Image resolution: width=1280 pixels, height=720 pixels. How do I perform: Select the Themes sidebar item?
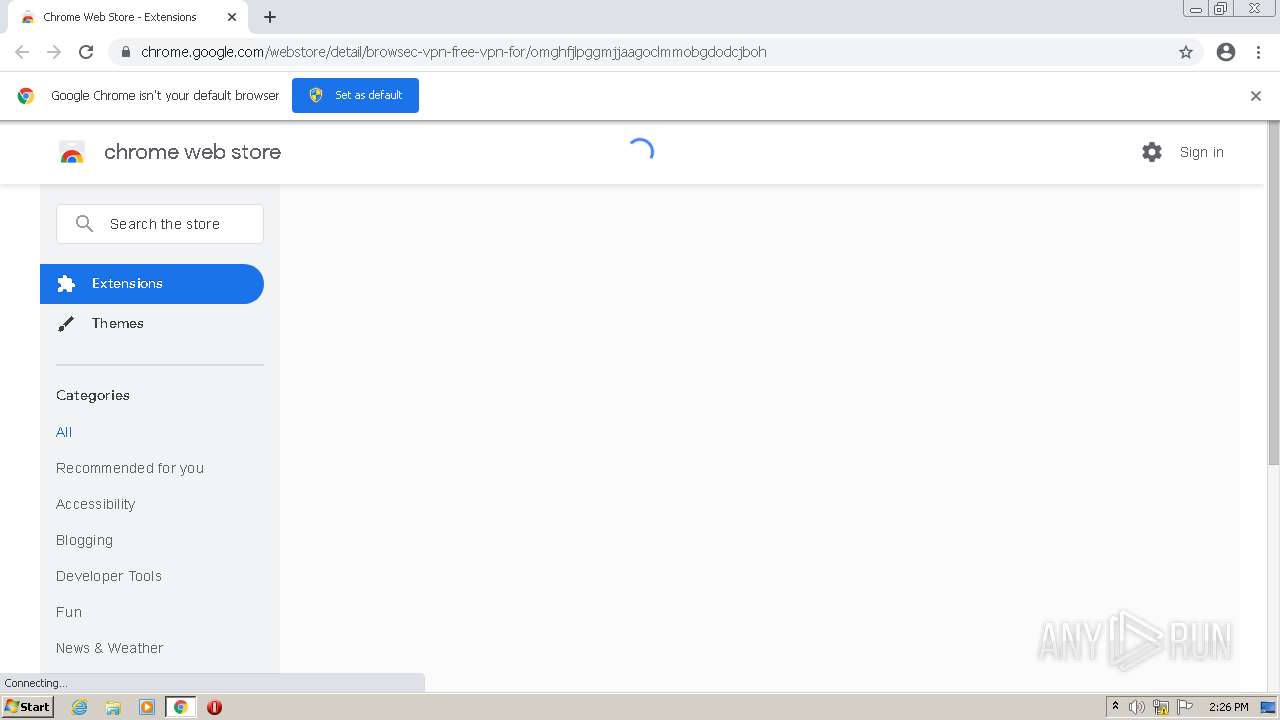tap(152, 323)
